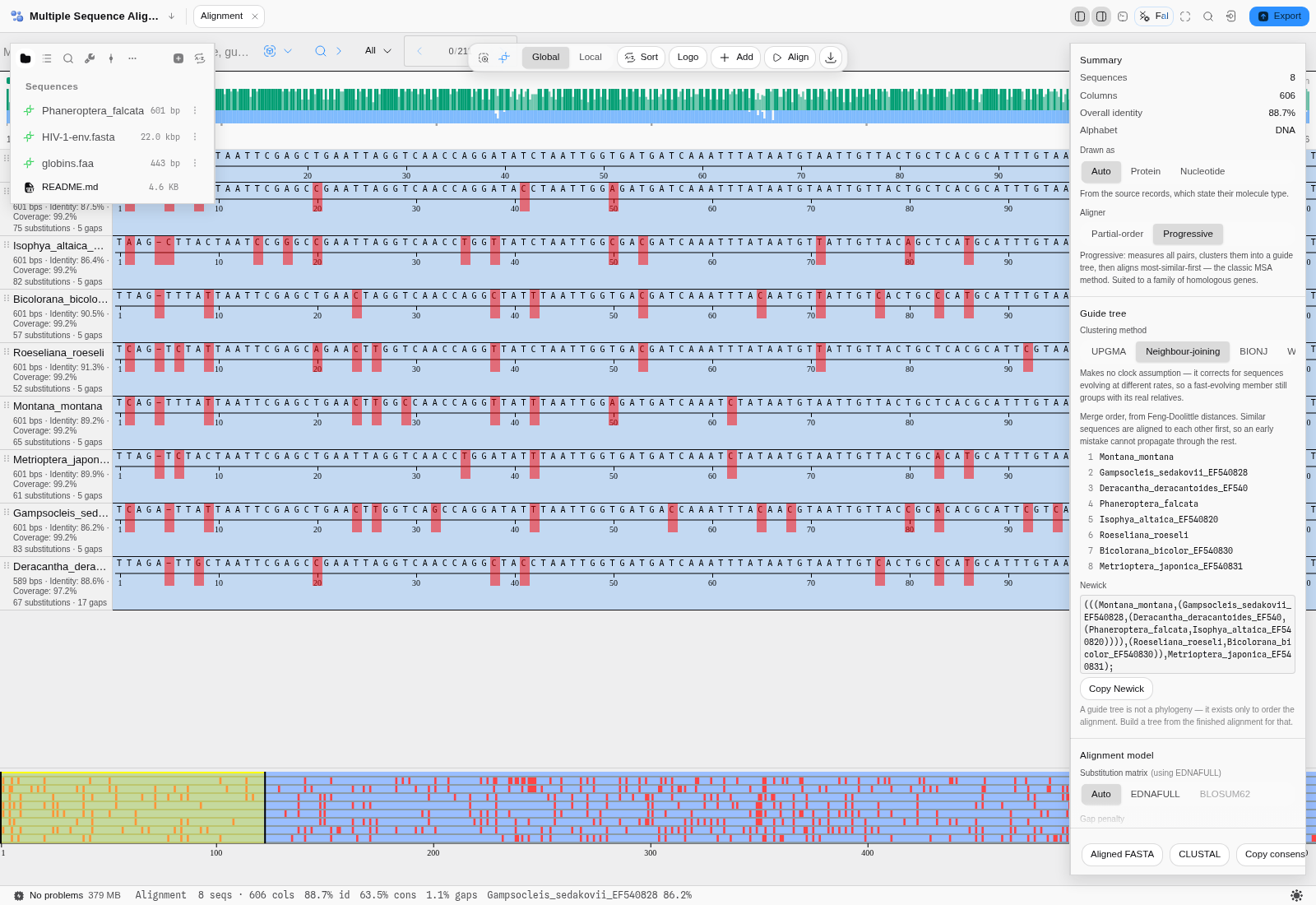
Task: Click the yellow viewport box in overview minimap
Action: (x=132, y=808)
